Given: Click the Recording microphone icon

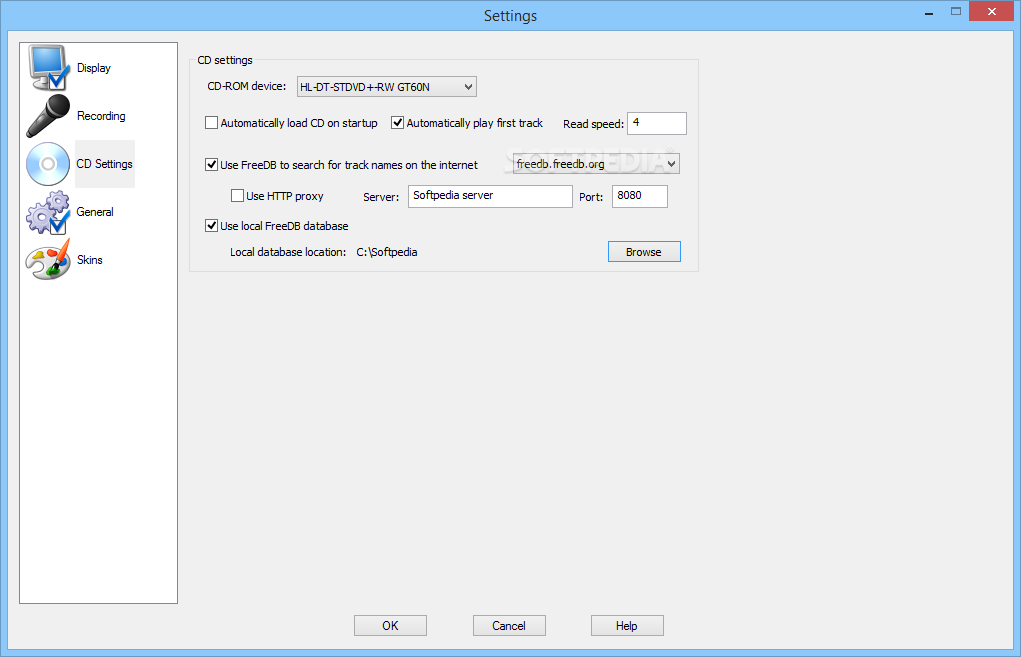Looking at the screenshot, I should click(48, 116).
